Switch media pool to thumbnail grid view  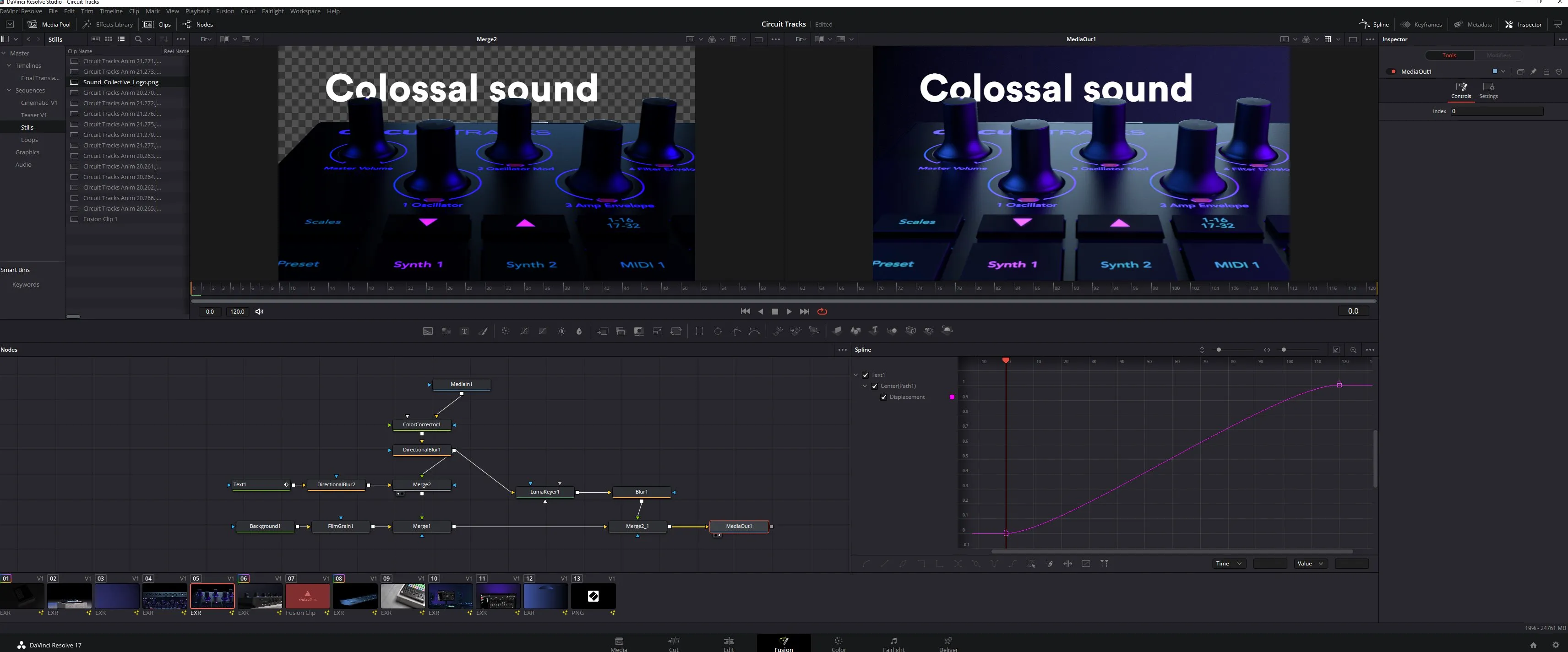point(109,39)
